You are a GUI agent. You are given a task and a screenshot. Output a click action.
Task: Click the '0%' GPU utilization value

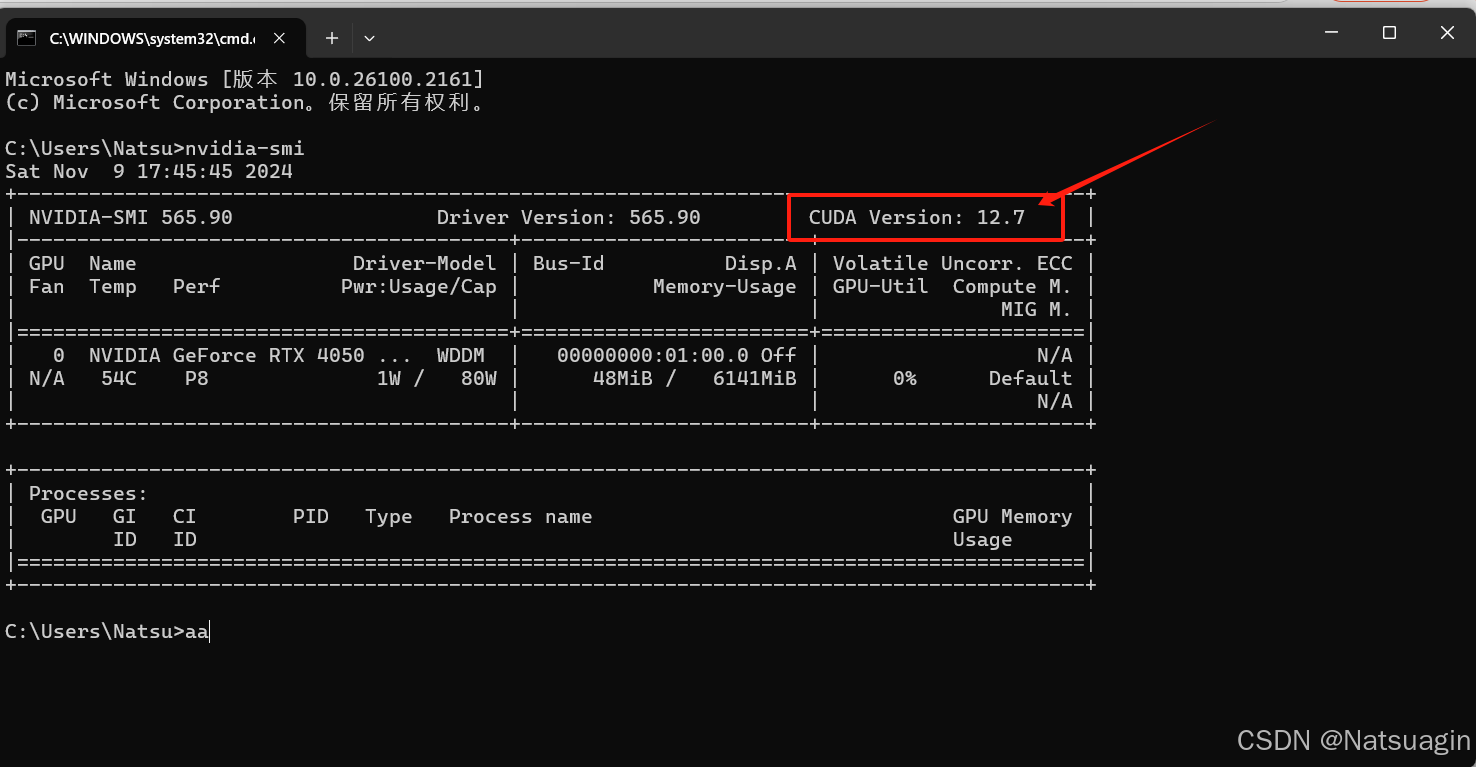click(905, 378)
